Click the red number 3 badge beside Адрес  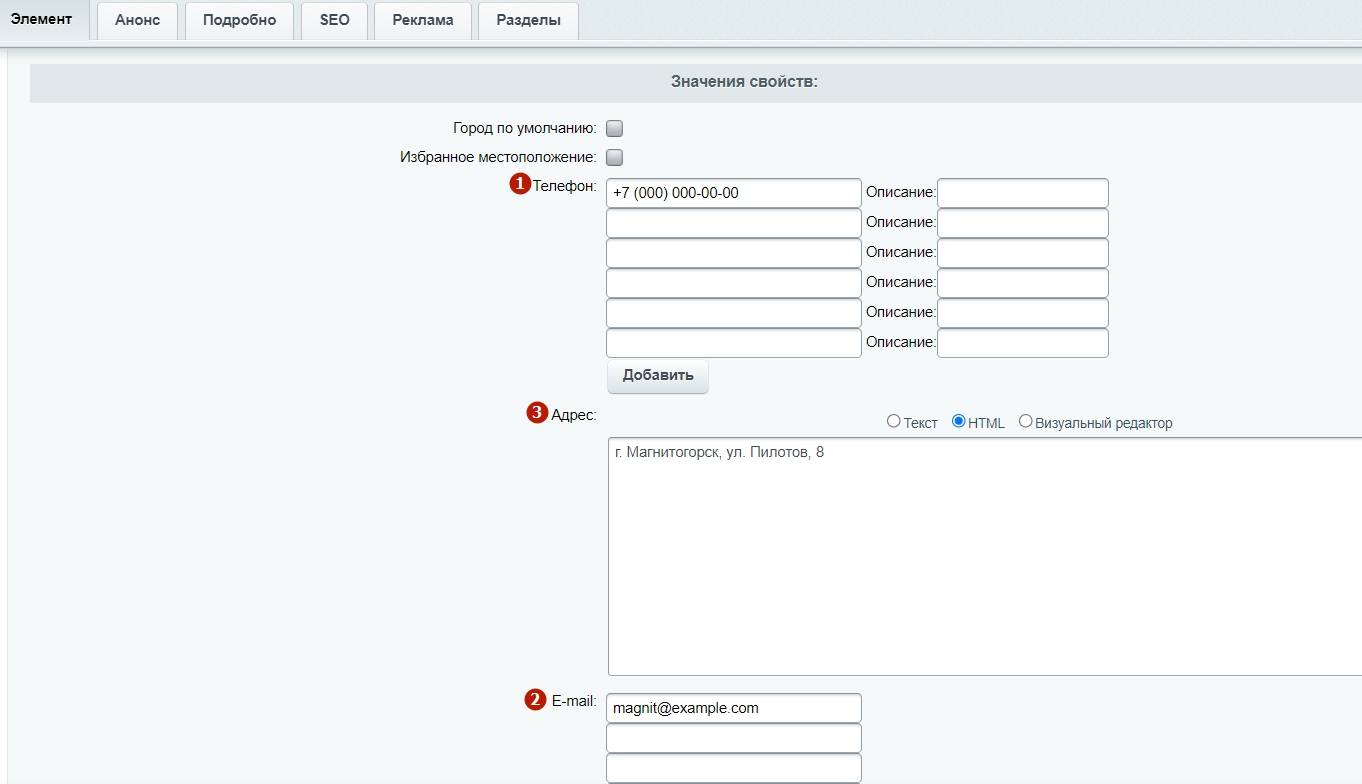pyautogui.click(x=537, y=413)
